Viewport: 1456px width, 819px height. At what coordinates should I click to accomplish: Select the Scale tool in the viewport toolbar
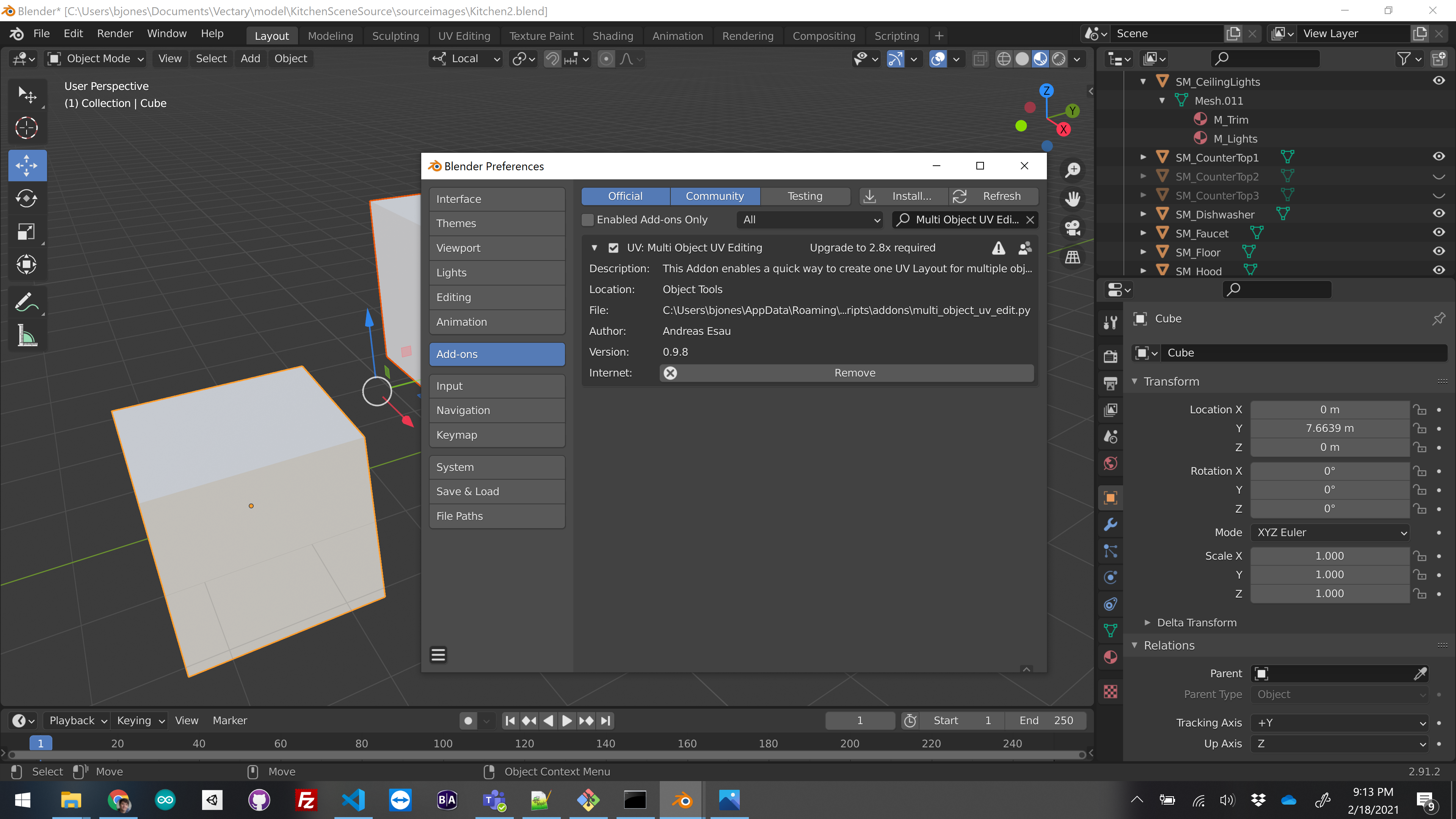coord(27,232)
